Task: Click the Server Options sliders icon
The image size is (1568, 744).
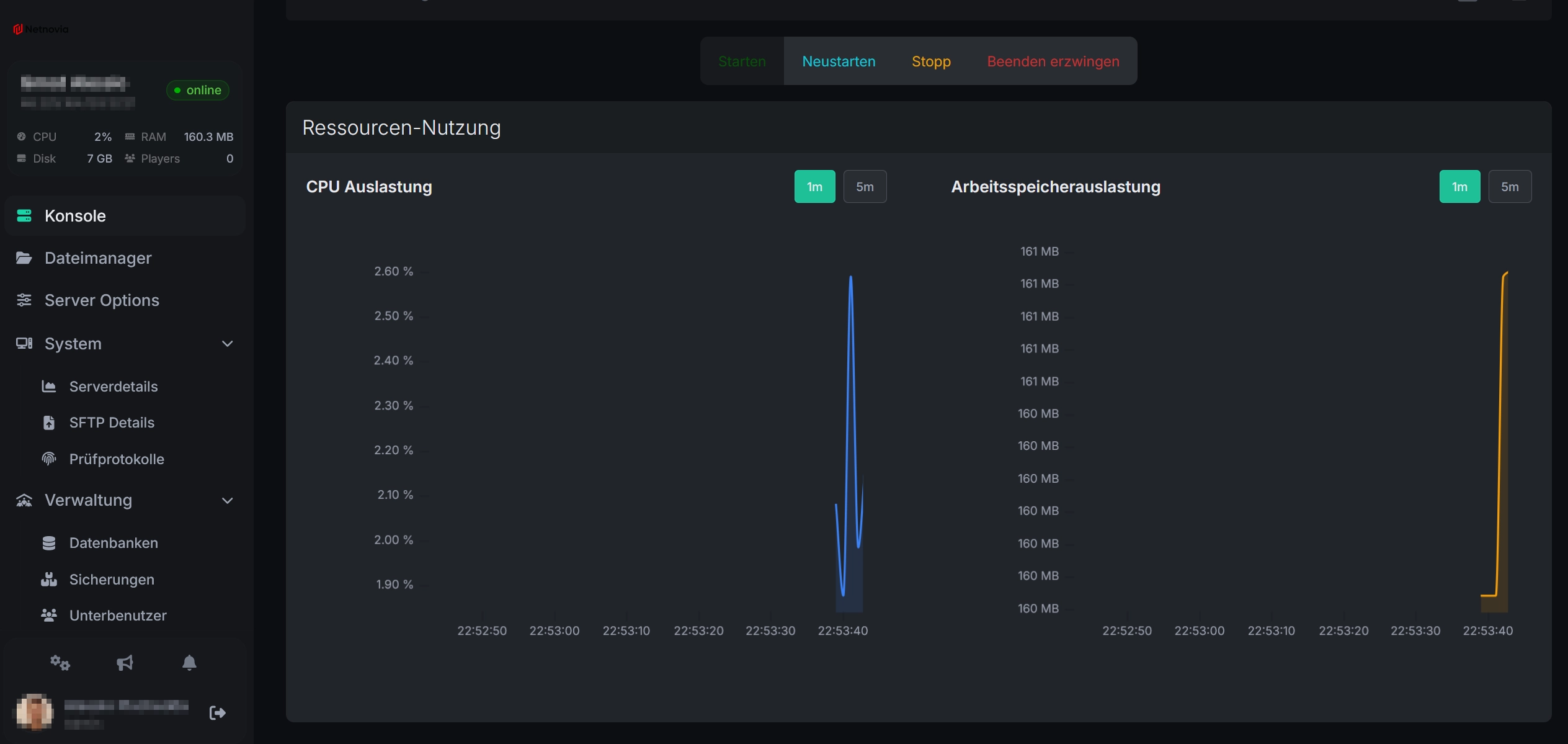Action: [24, 300]
